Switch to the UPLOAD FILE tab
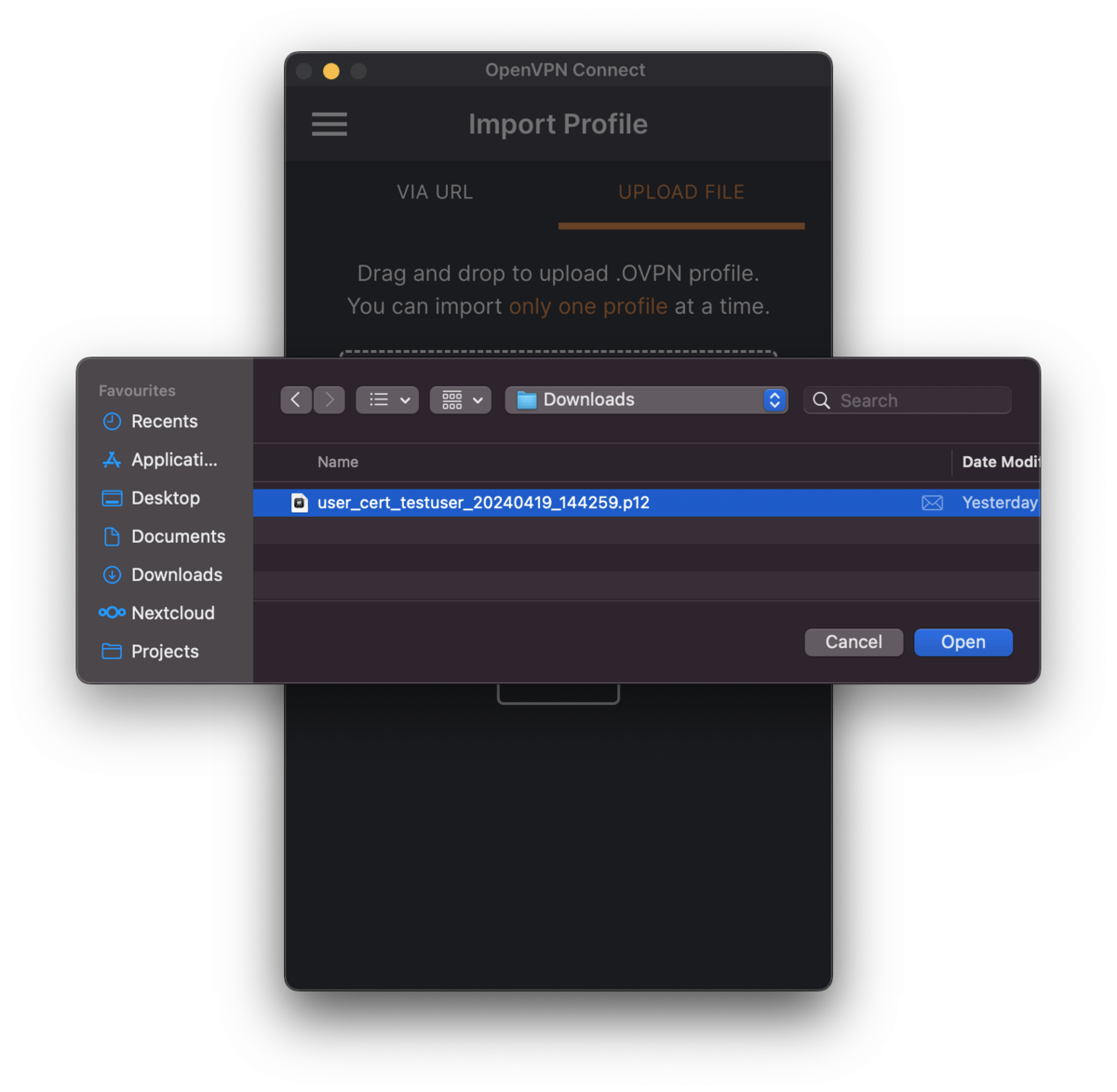This screenshot has height=1092, width=1117. click(681, 193)
